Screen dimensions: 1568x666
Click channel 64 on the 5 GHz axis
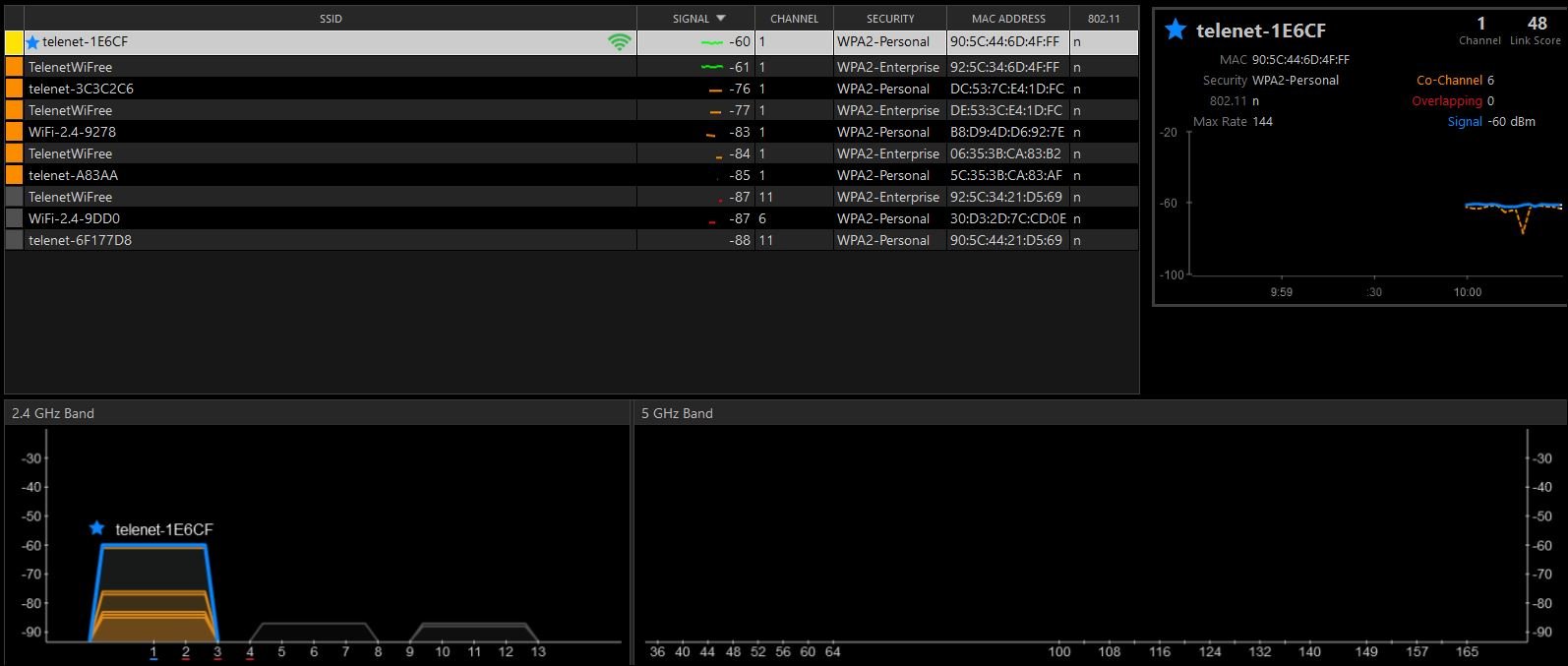(832, 651)
